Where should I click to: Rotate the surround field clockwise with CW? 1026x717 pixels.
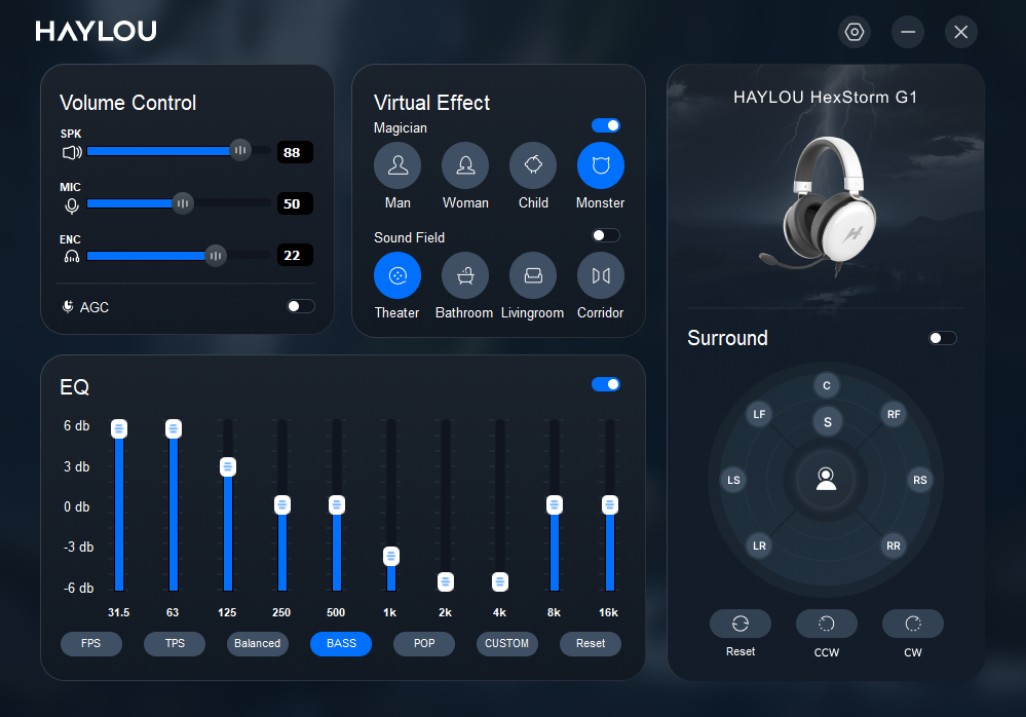coord(912,623)
